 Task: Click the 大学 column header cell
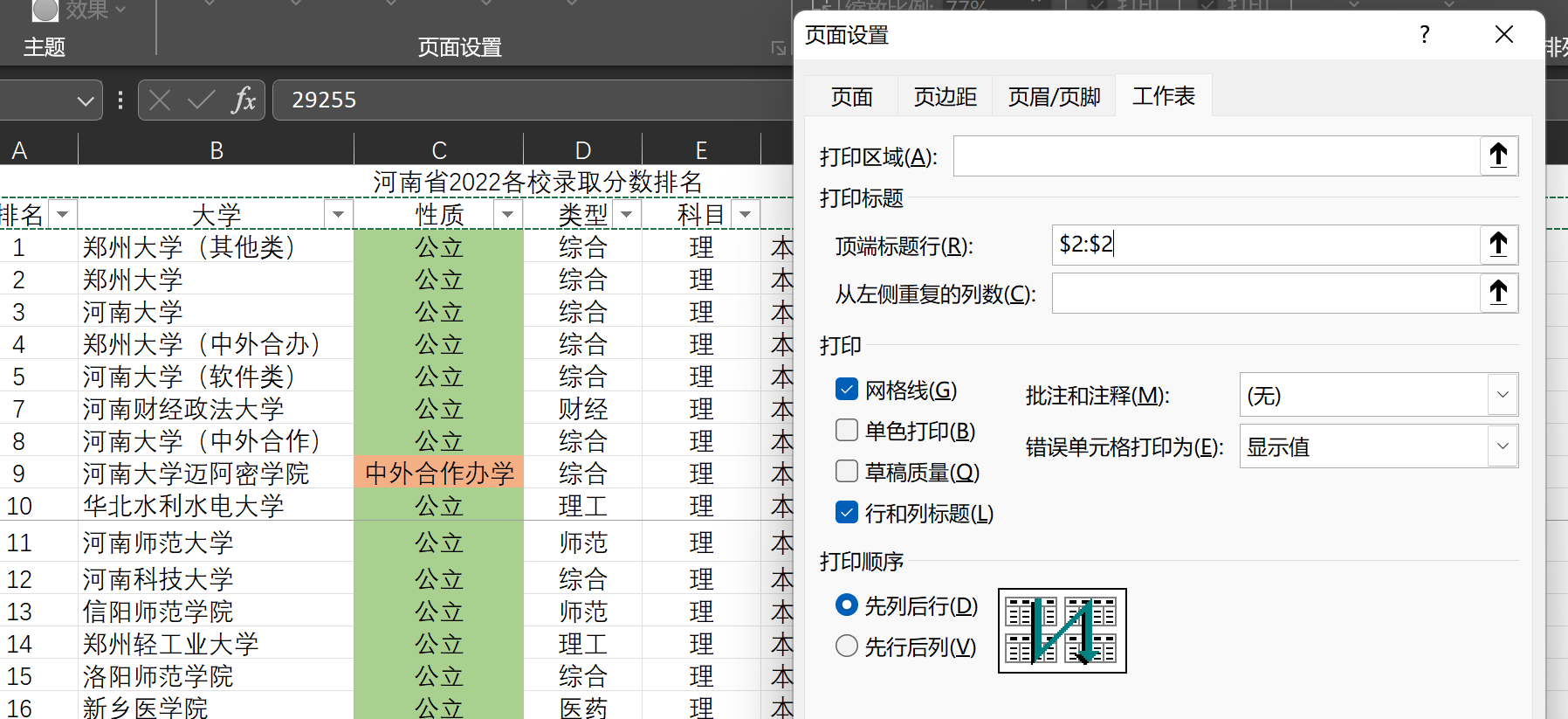click(217, 214)
